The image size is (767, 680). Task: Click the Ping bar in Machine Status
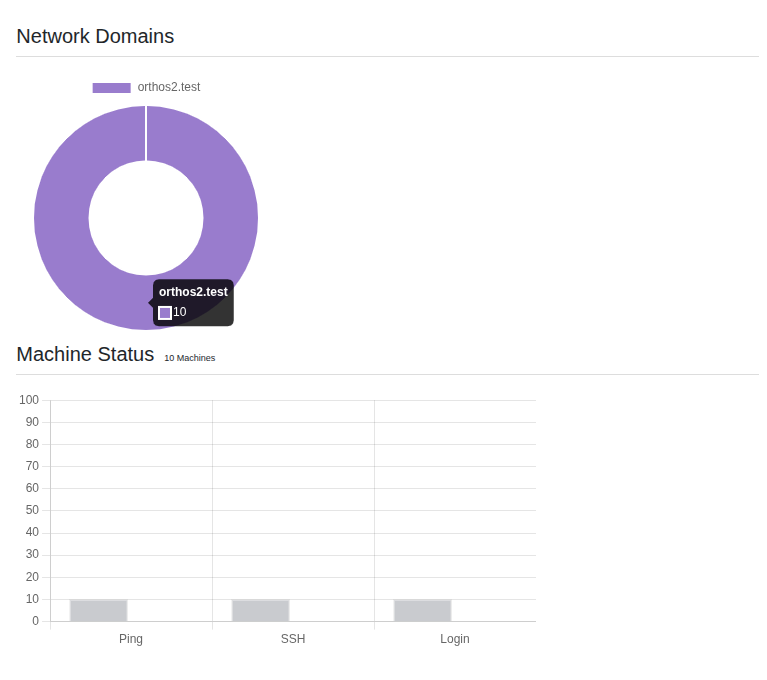(98, 610)
